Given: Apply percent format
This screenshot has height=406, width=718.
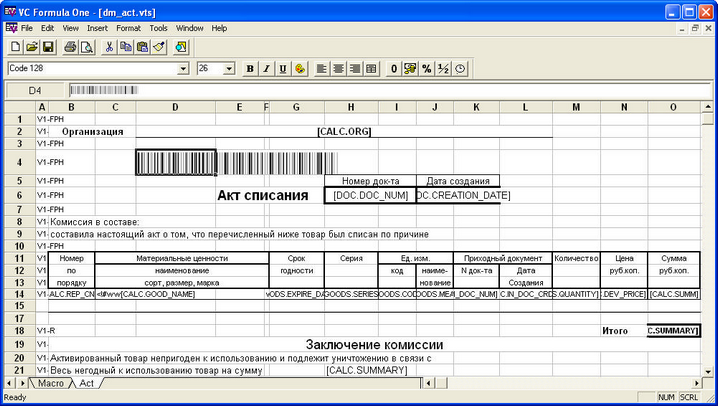Looking at the screenshot, I should 427,69.
